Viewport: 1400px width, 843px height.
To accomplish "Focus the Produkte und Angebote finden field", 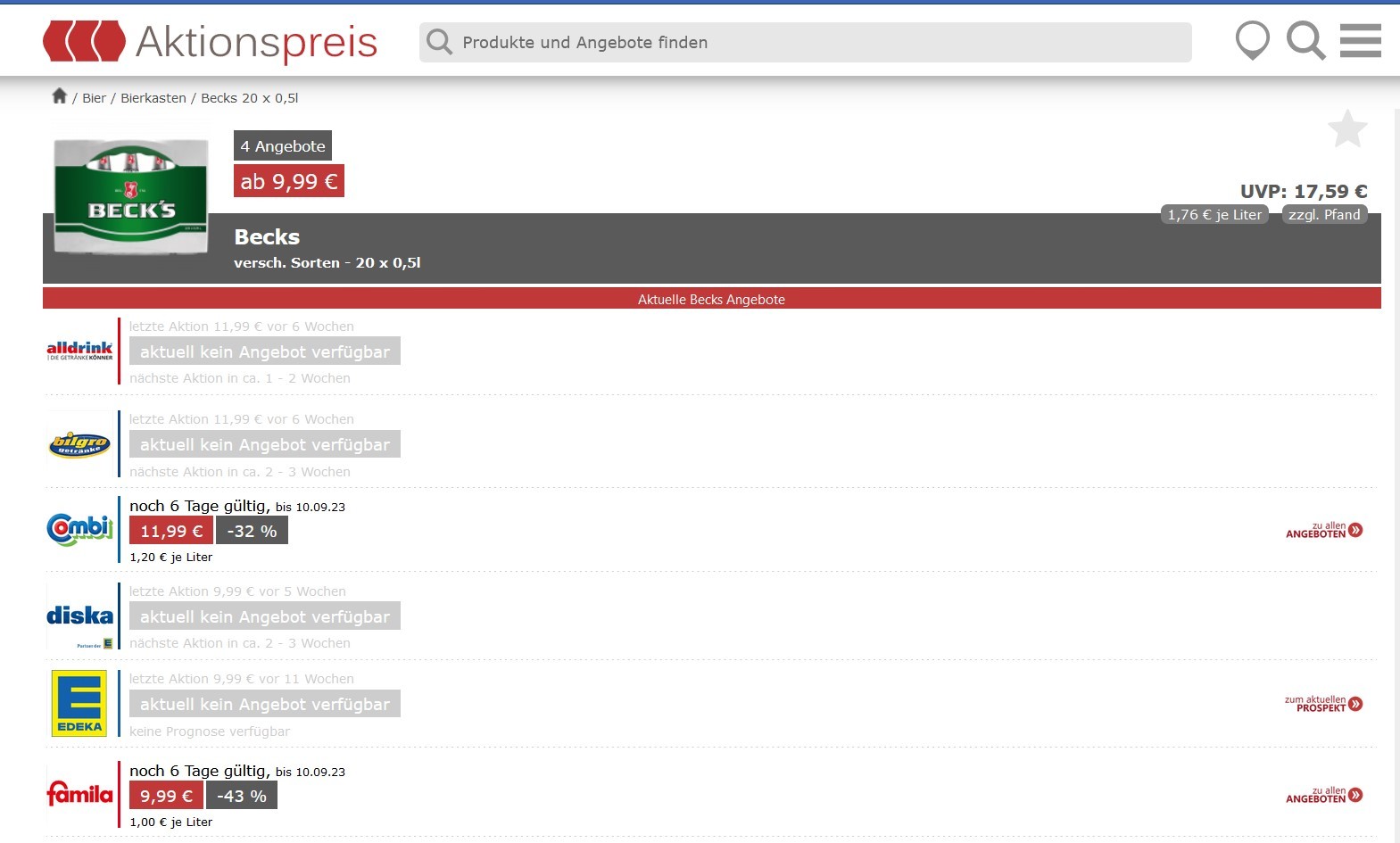I will [x=805, y=42].
